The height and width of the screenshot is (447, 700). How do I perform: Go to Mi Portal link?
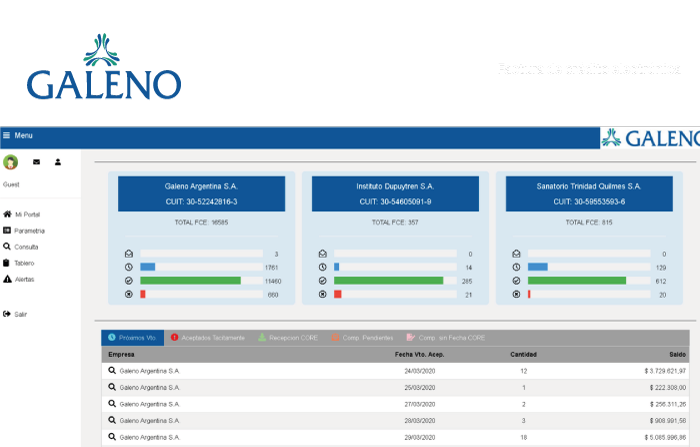click(x=28, y=214)
